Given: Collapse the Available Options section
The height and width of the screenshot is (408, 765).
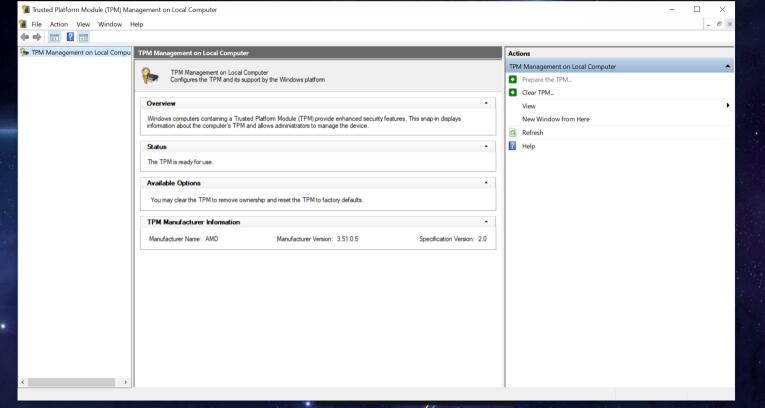Looking at the screenshot, I should pos(486,183).
